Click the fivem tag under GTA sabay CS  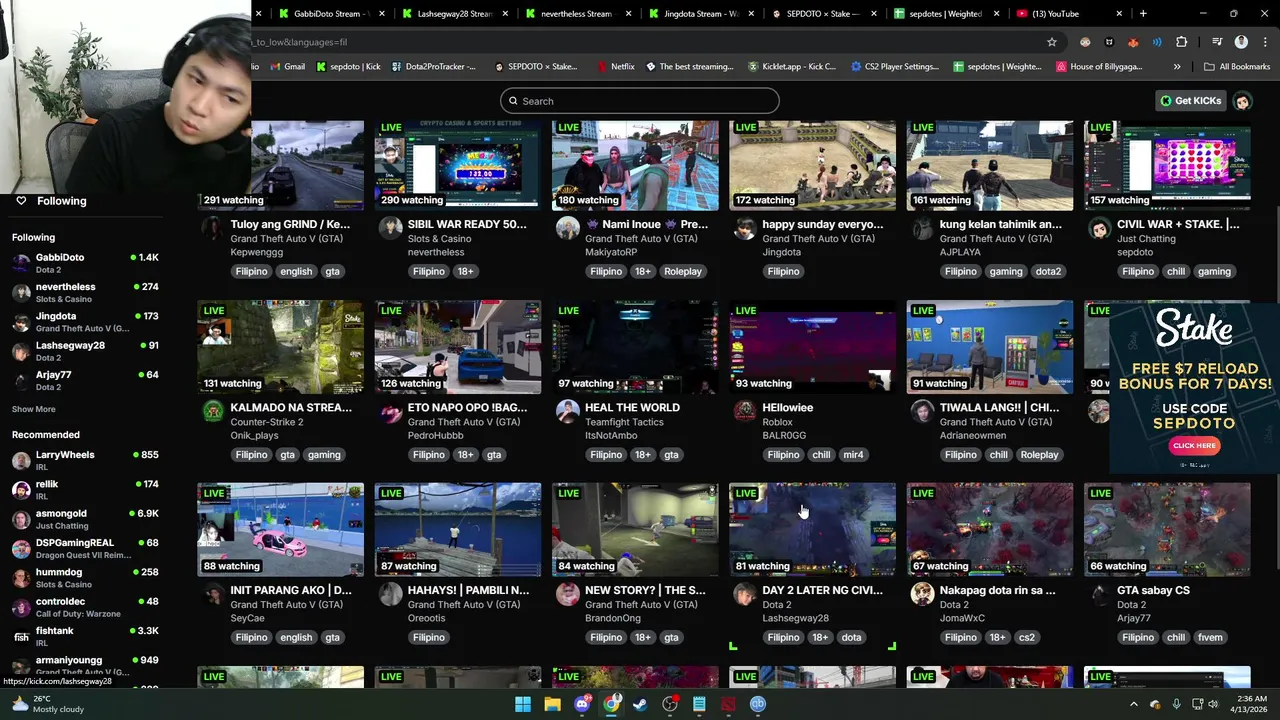pos(1210,638)
